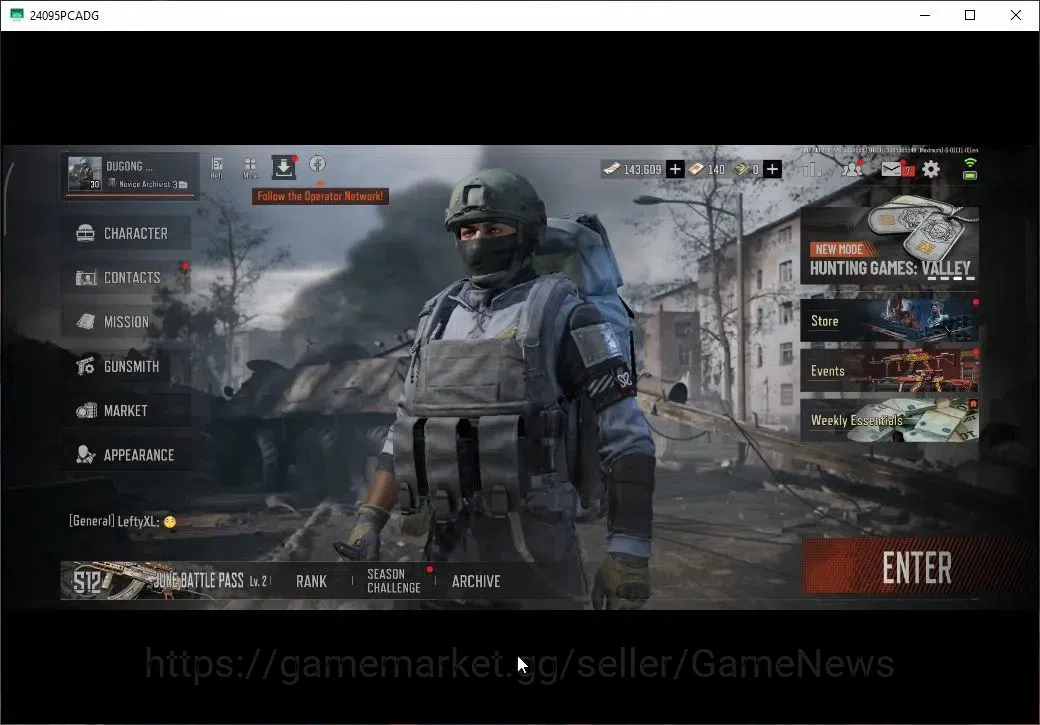
Task: Open the Events panel
Action: click(889, 371)
